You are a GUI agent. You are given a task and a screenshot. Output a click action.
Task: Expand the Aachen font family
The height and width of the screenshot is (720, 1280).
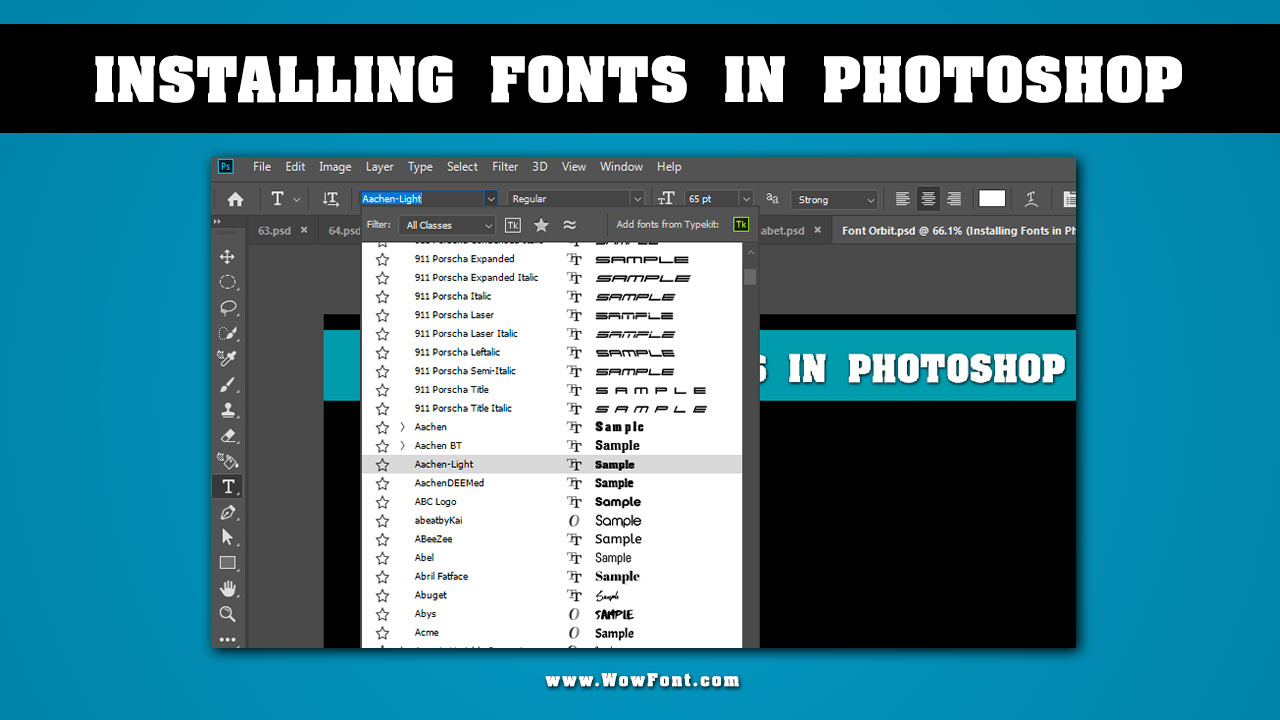tap(403, 427)
